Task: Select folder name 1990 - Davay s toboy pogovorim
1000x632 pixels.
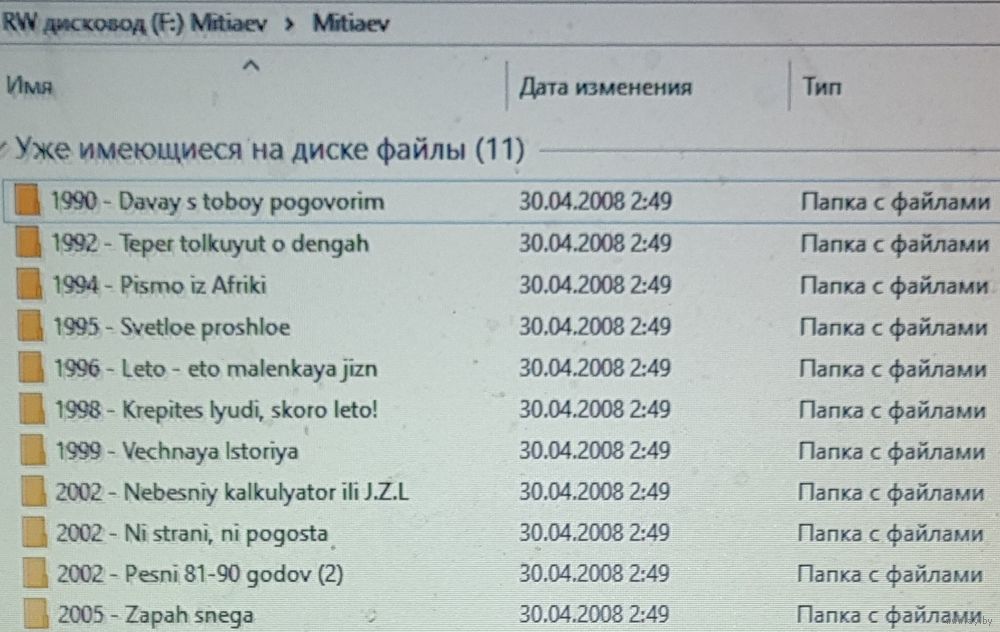Action: coord(217,202)
